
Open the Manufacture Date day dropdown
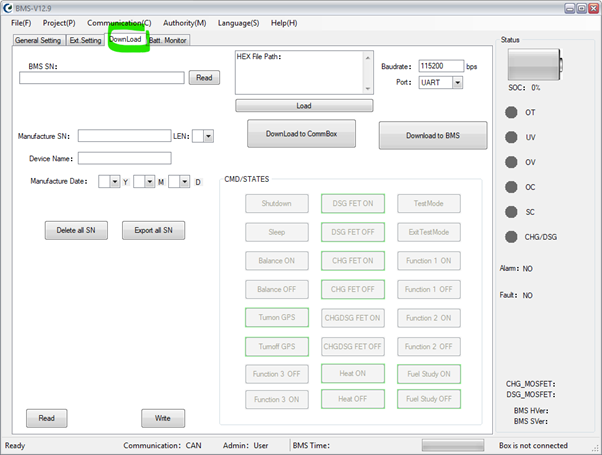point(185,181)
